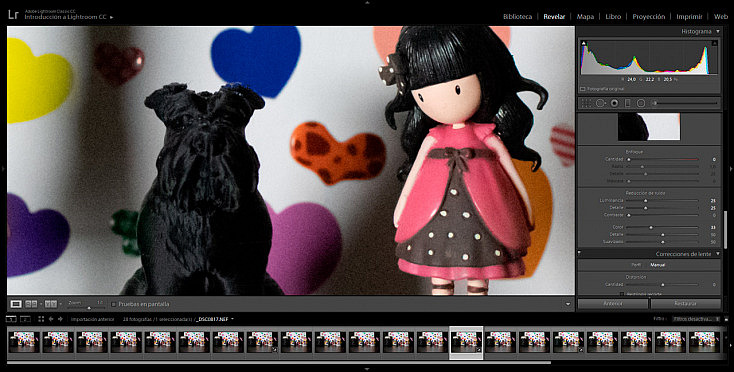Toggle the Fotografía original checkbox
Viewport: 734px width, 372px height.
583,88
